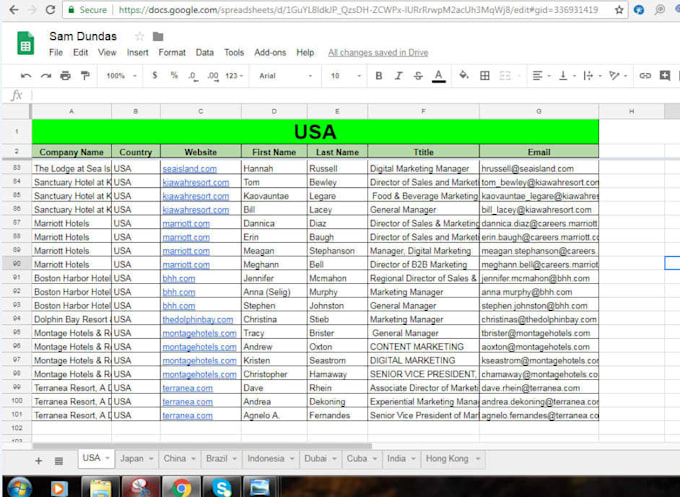The width and height of the screenshot is (680, 497).
Task: Open the borders tool
Action: tap(484, 76)
